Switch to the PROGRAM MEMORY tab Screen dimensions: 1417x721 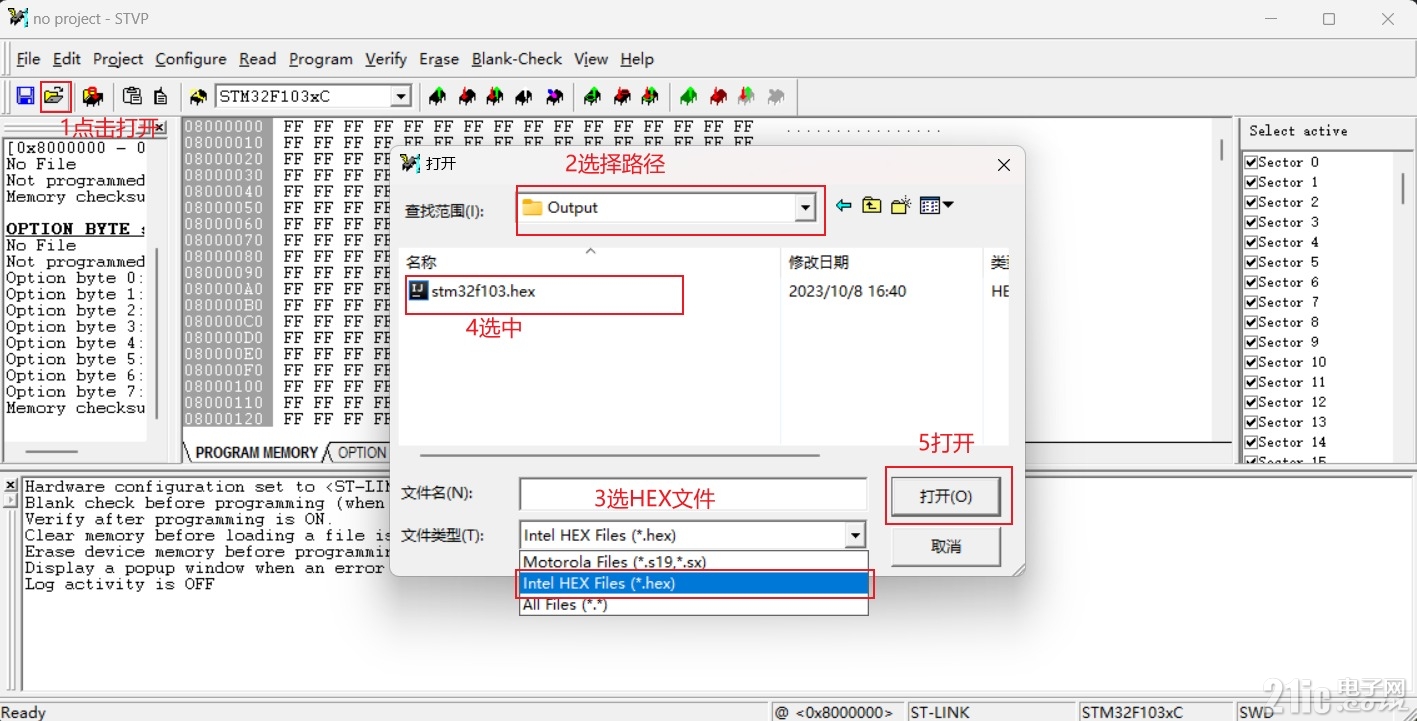click(256, 453)
